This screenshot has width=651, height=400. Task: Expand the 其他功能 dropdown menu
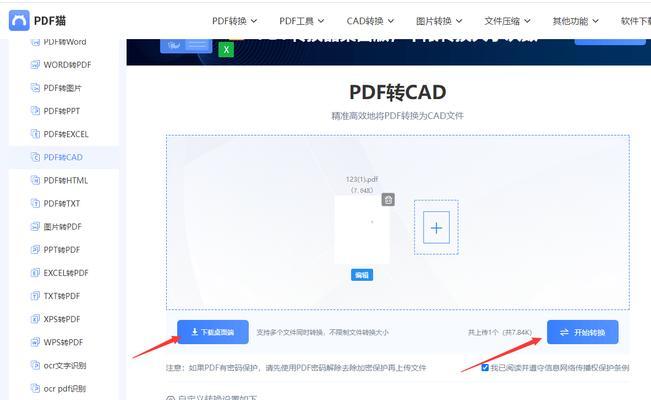click(x=575, y=21)
